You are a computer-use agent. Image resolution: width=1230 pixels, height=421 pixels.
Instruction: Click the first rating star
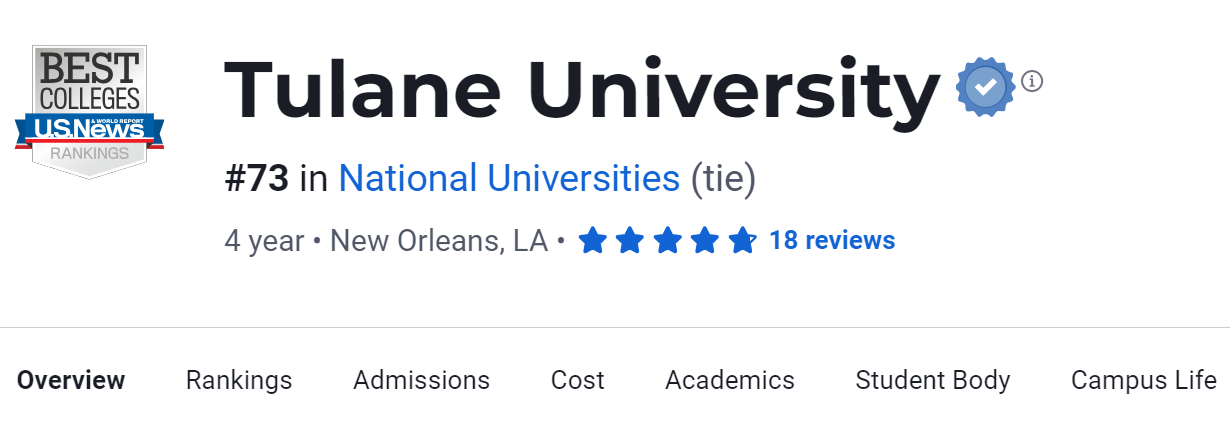pos(592,241)
